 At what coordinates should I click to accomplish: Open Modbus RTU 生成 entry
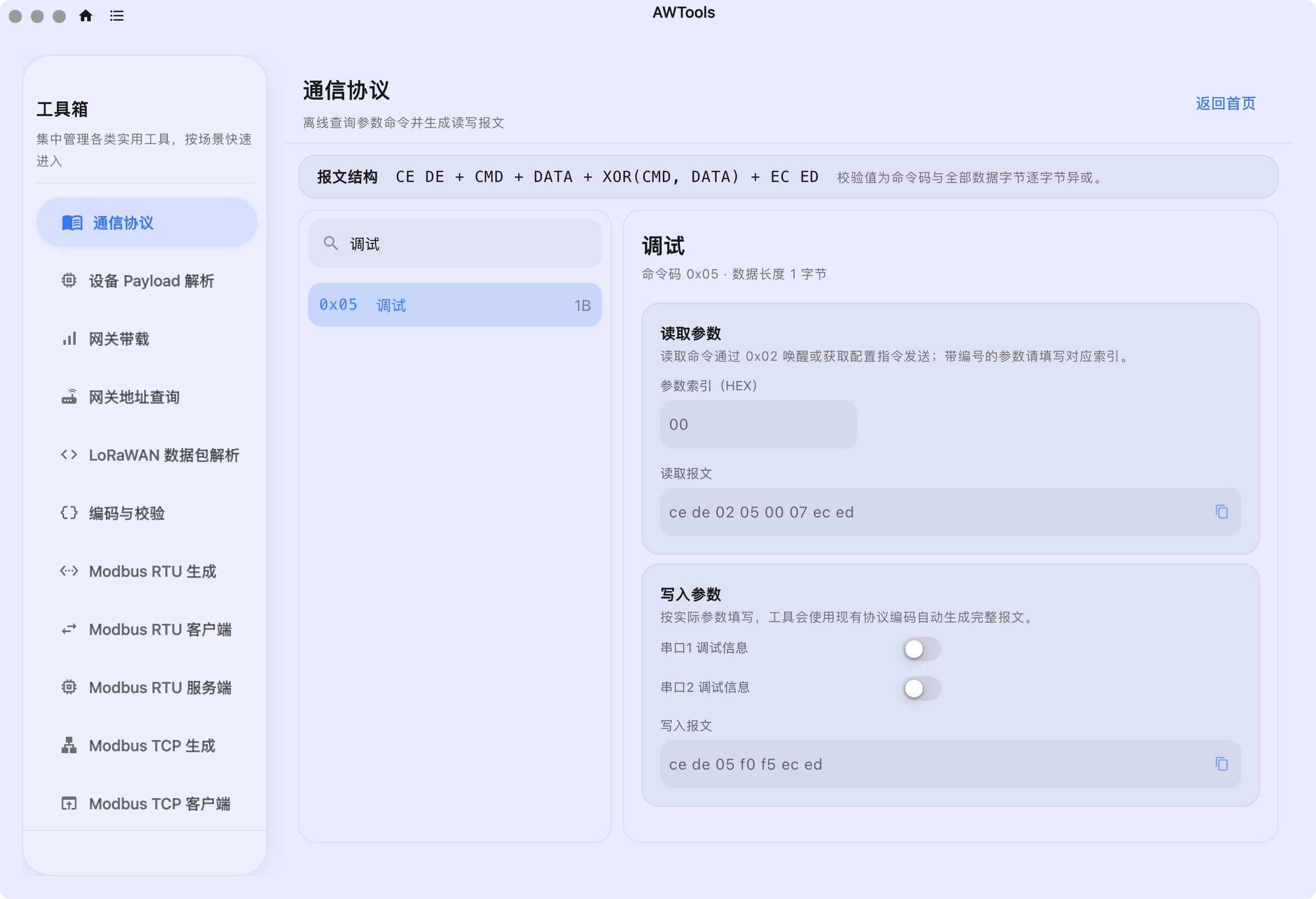(146, 571)
